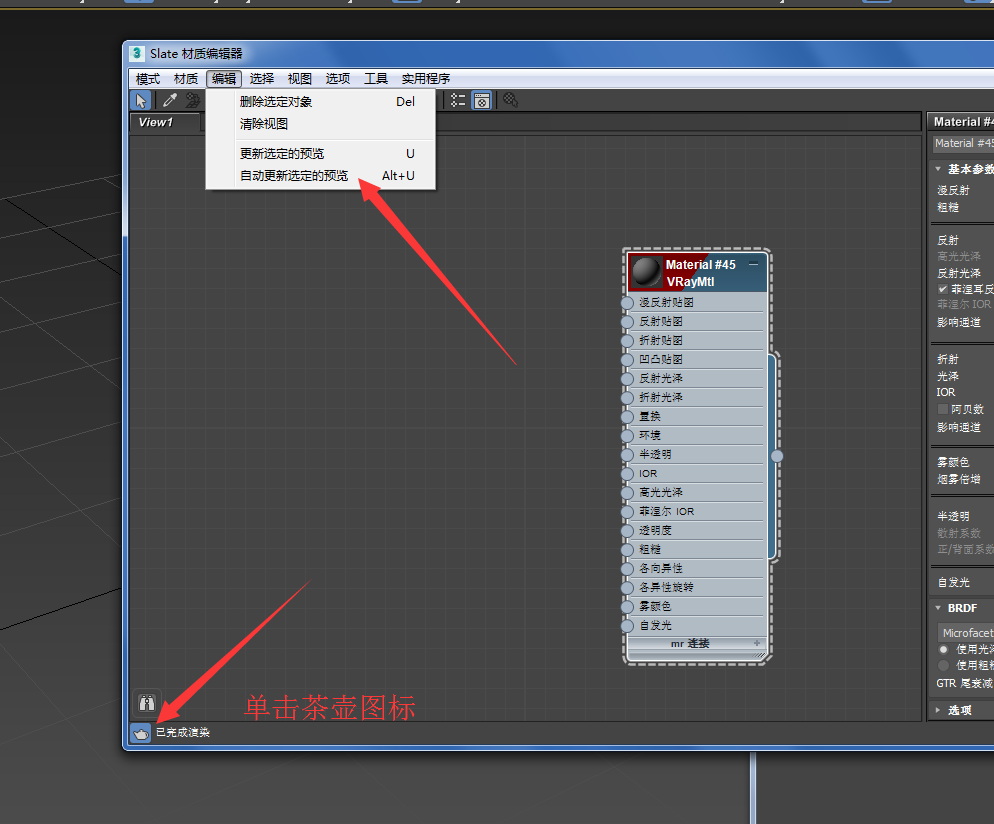Choose 删除选定对象 from the menu
The width and height of the screenshot is (994, 824).
click(321, 101)
